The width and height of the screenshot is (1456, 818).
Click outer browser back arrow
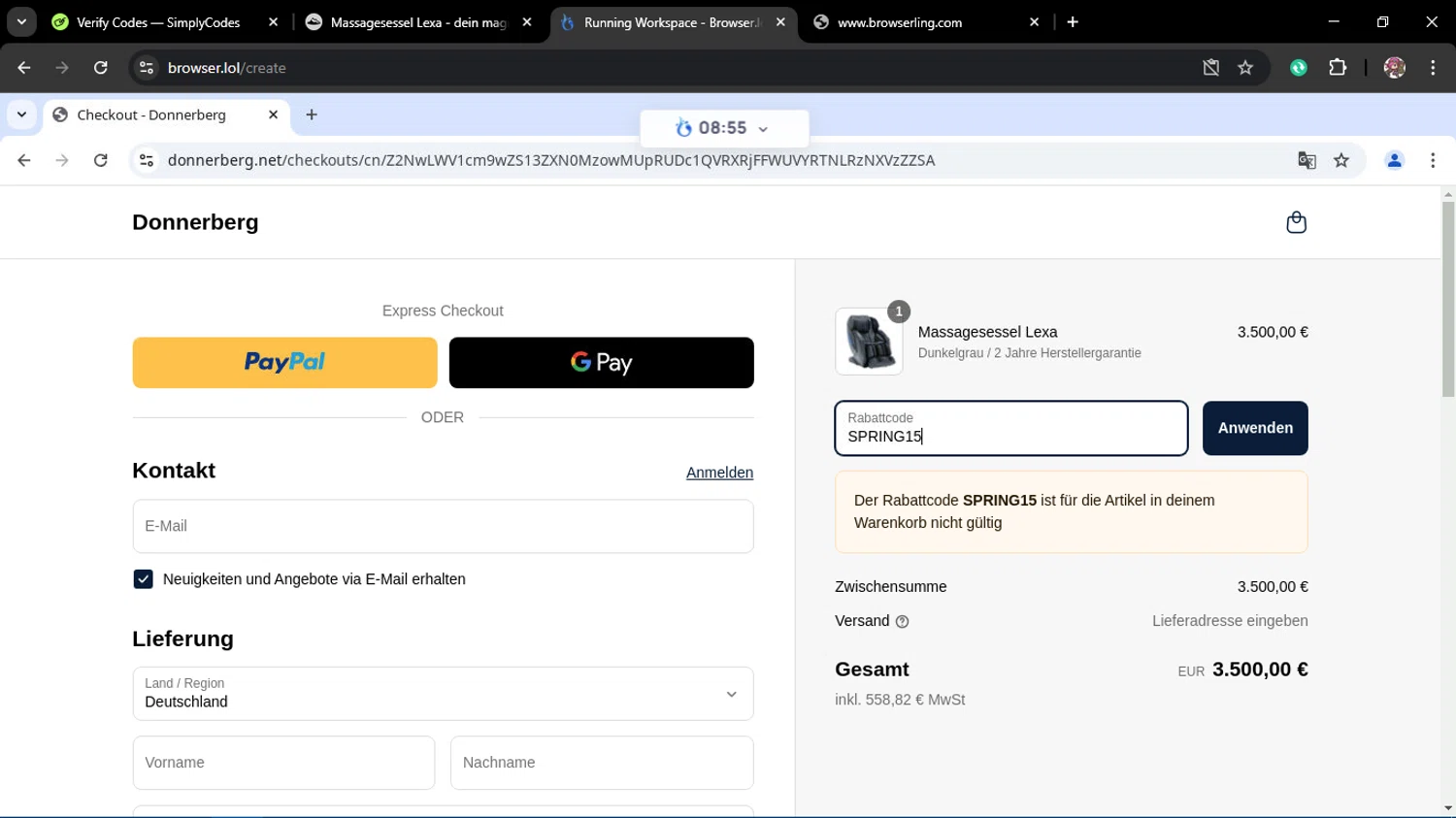24,68
